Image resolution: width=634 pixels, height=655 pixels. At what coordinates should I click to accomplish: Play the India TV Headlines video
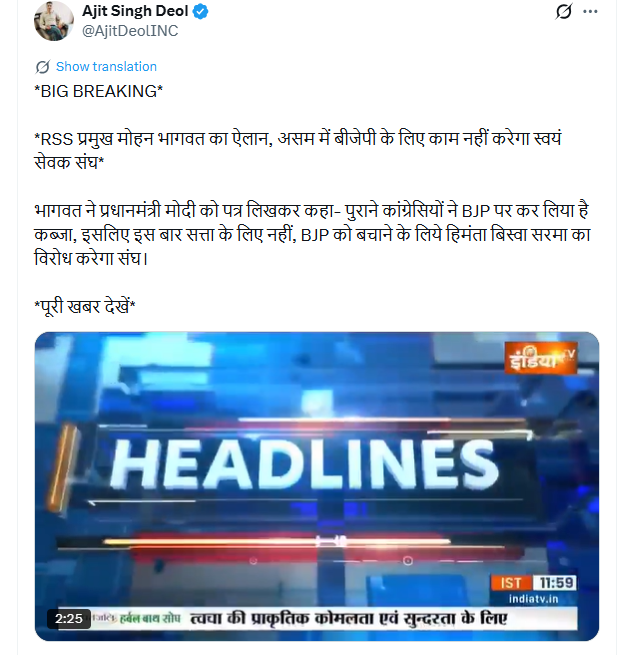317,486
